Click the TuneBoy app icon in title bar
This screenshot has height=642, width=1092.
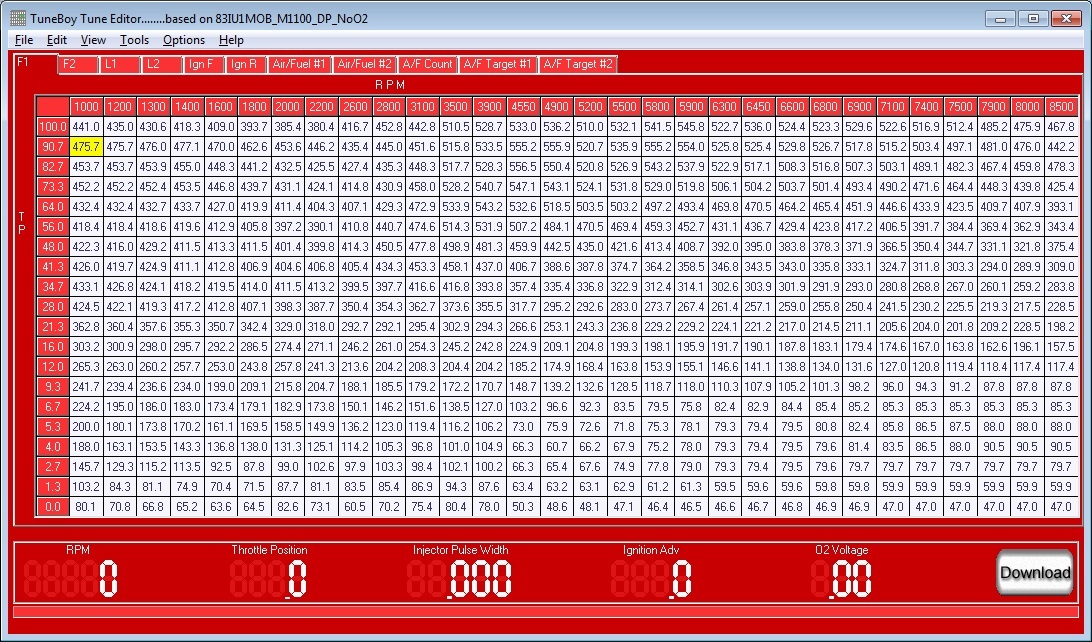(18, 19)
